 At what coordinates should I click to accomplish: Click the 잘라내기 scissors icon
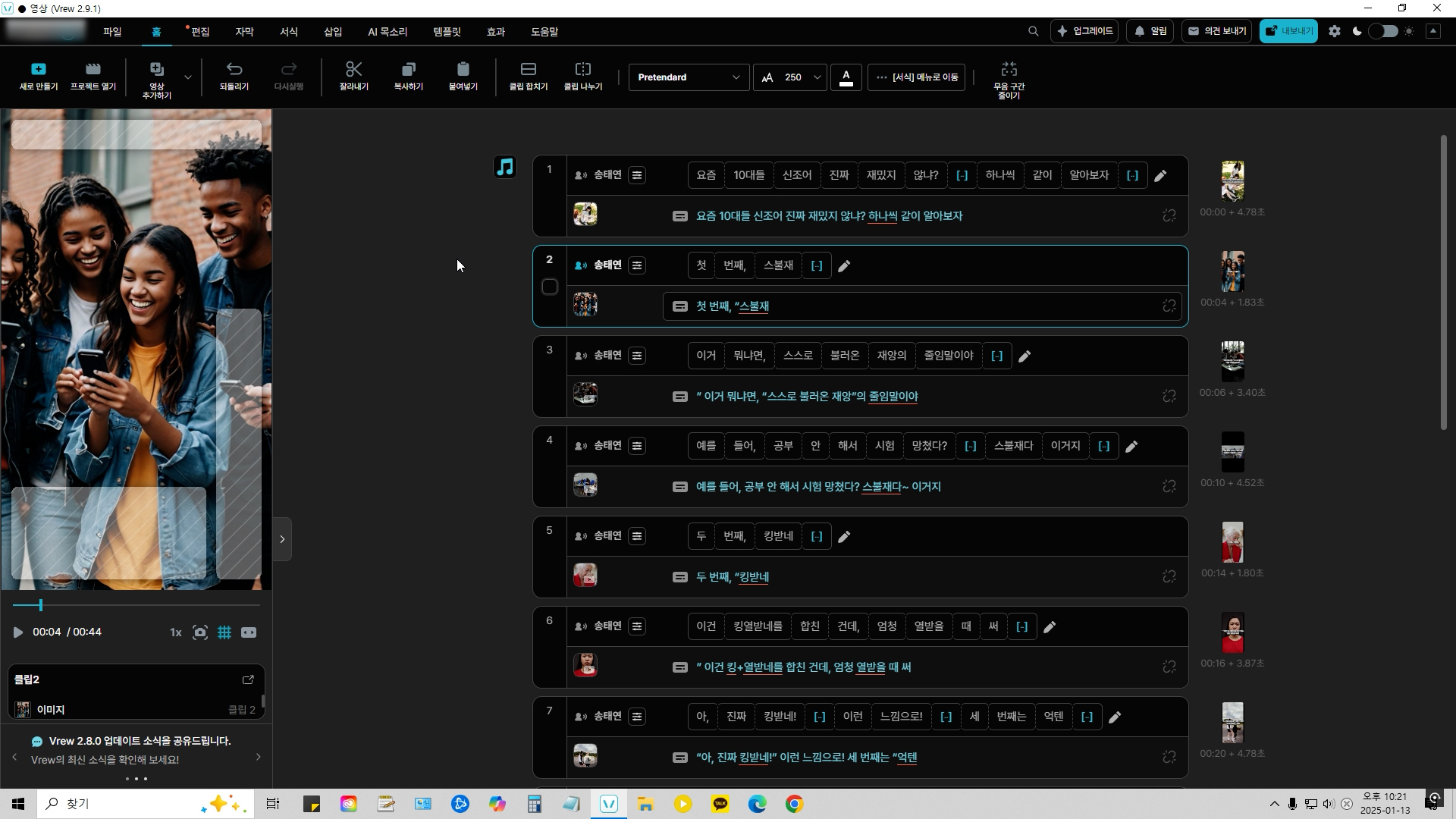point(353,70)
